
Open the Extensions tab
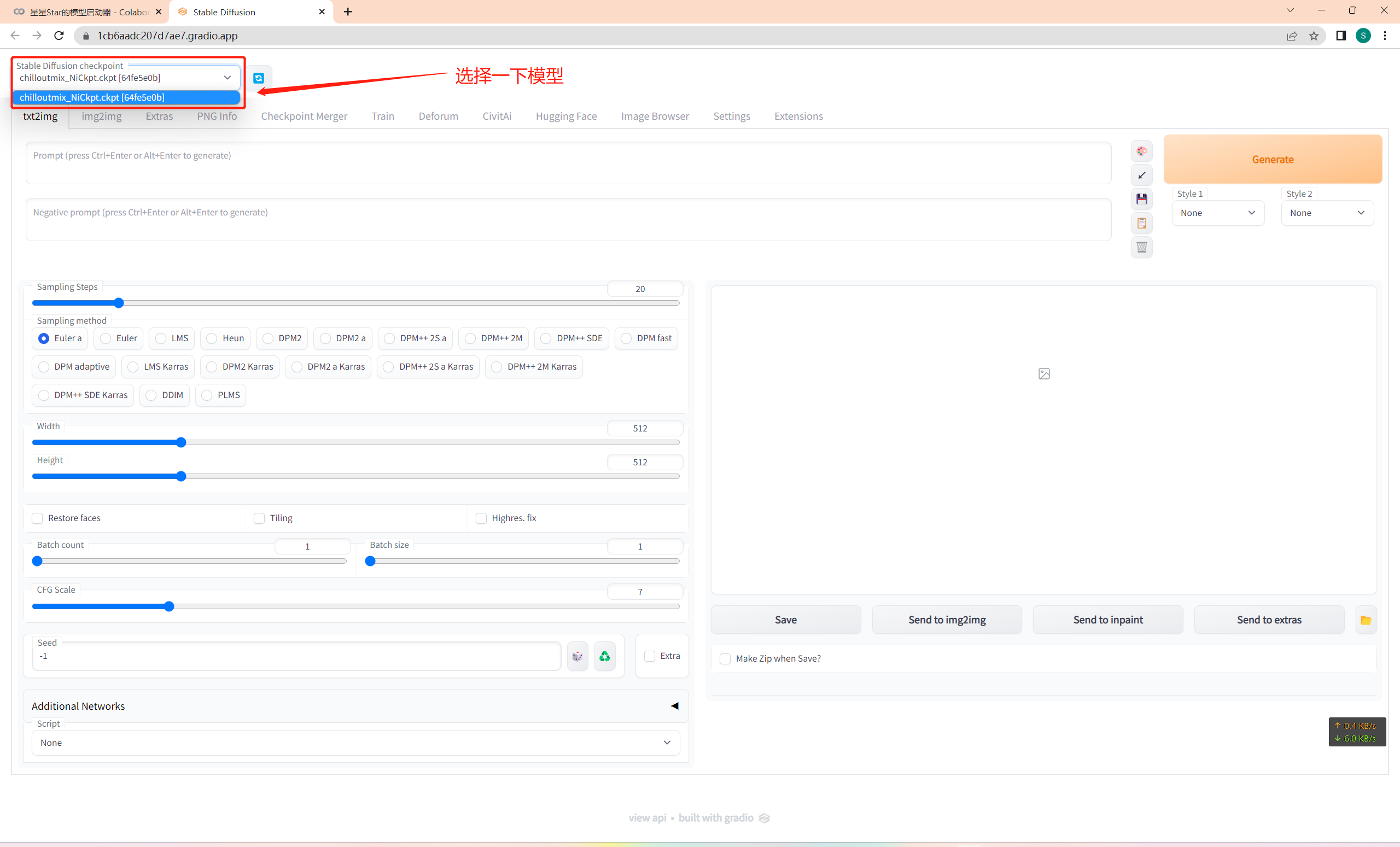click(x=798, y=116)
